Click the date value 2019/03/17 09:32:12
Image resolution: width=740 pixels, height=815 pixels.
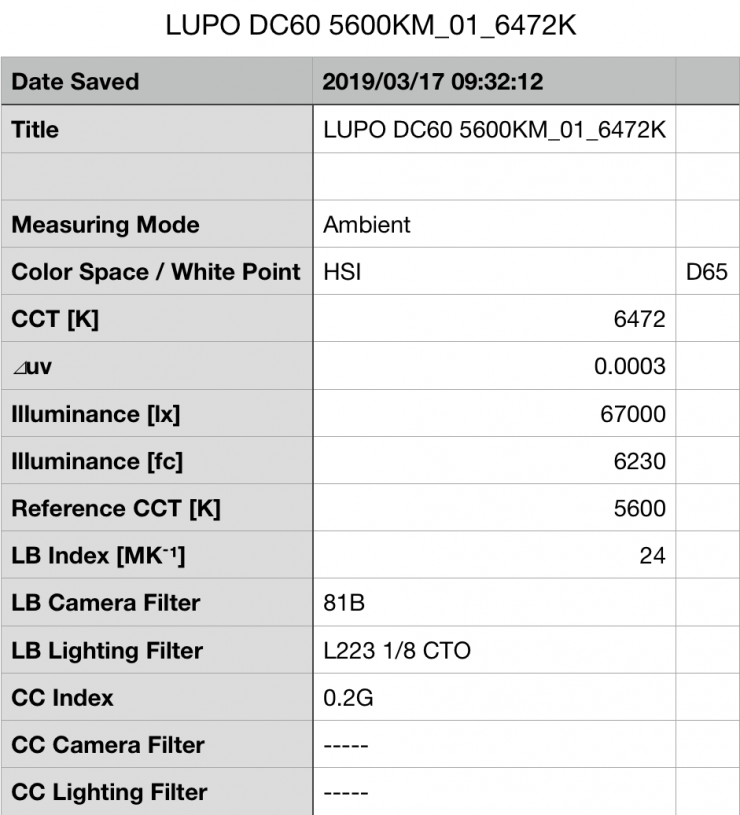433,82
